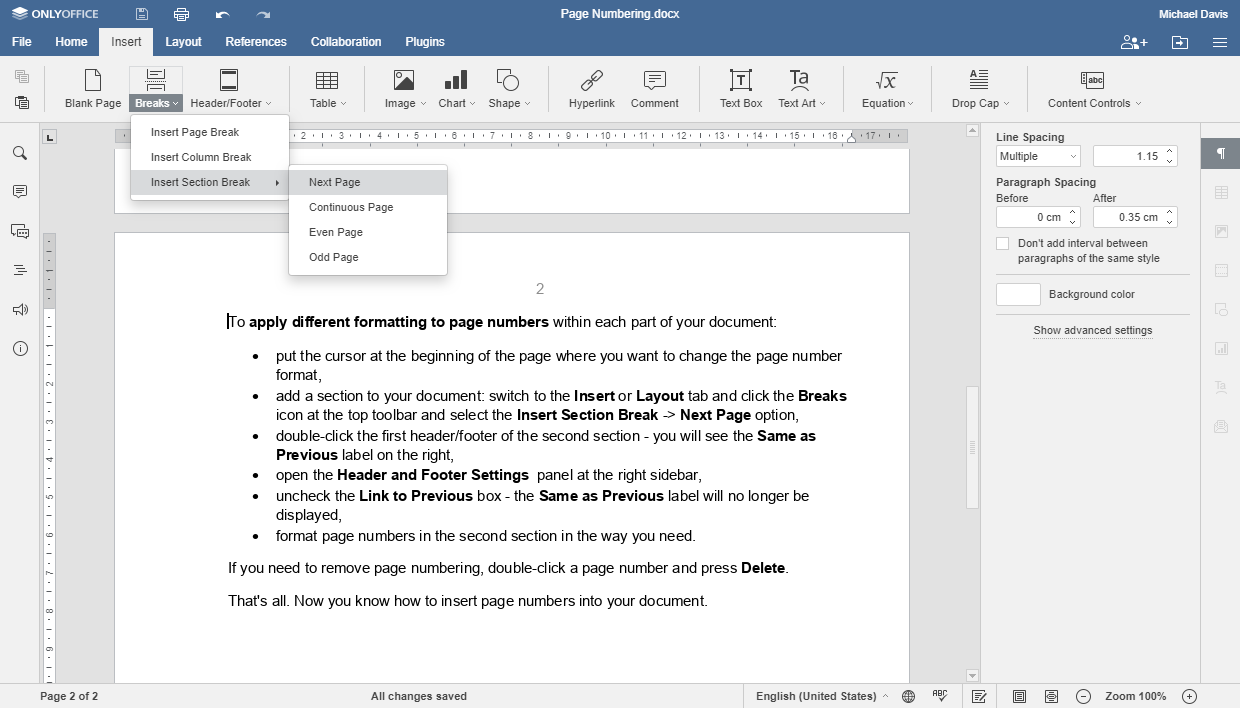Choose Insert Page Break
Image resolution: width=1240 pixels, height=708 pixels.
[x=210, y=132]
